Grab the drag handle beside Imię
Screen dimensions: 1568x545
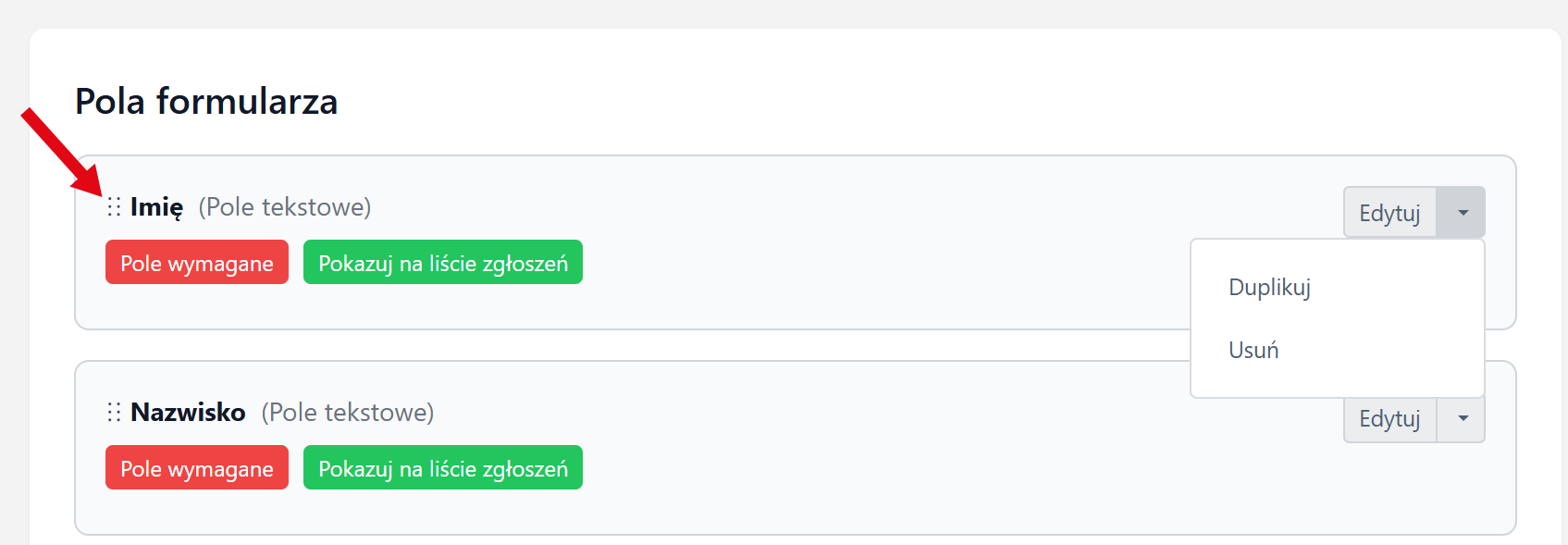[x=114, y=207]
